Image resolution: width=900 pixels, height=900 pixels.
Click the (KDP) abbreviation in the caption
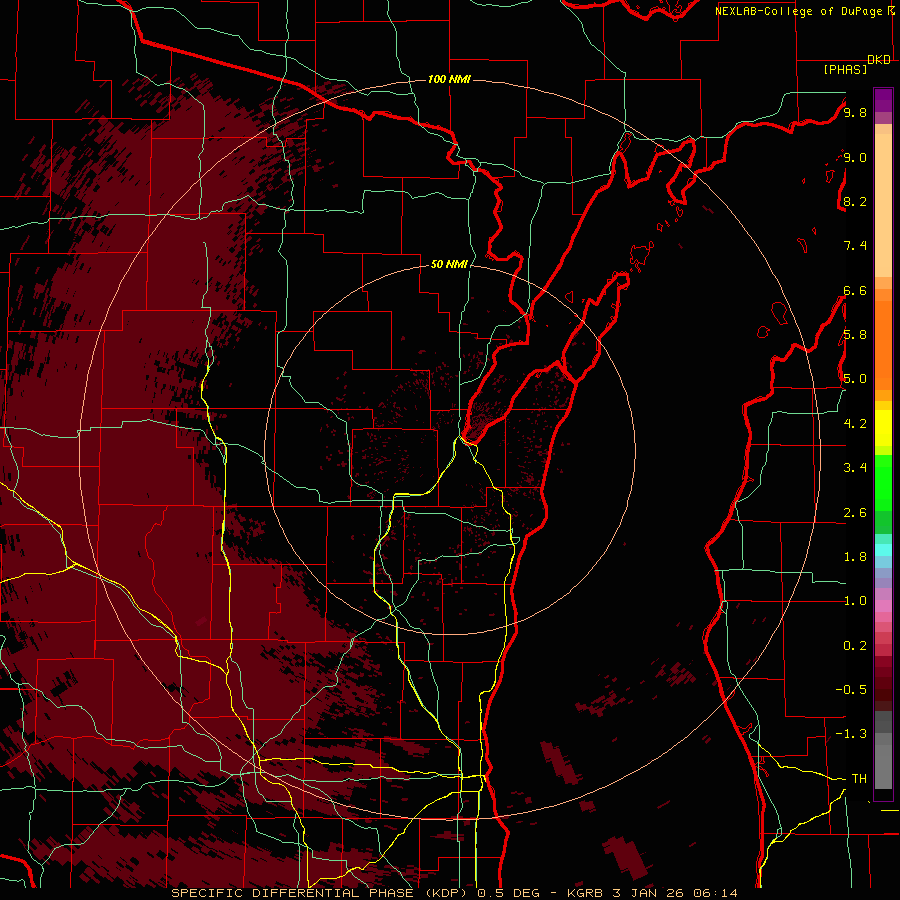(x=447, y=893)
